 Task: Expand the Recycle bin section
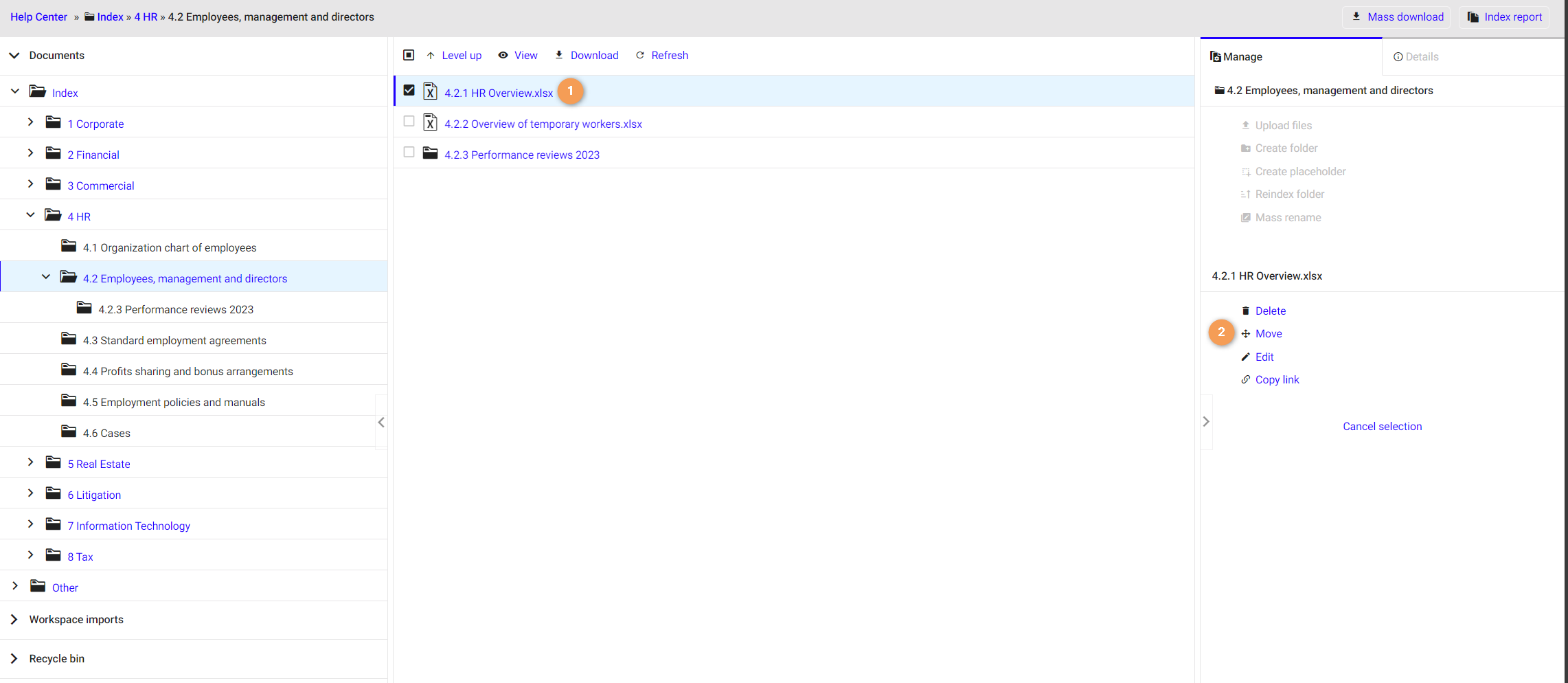(14, 658)
